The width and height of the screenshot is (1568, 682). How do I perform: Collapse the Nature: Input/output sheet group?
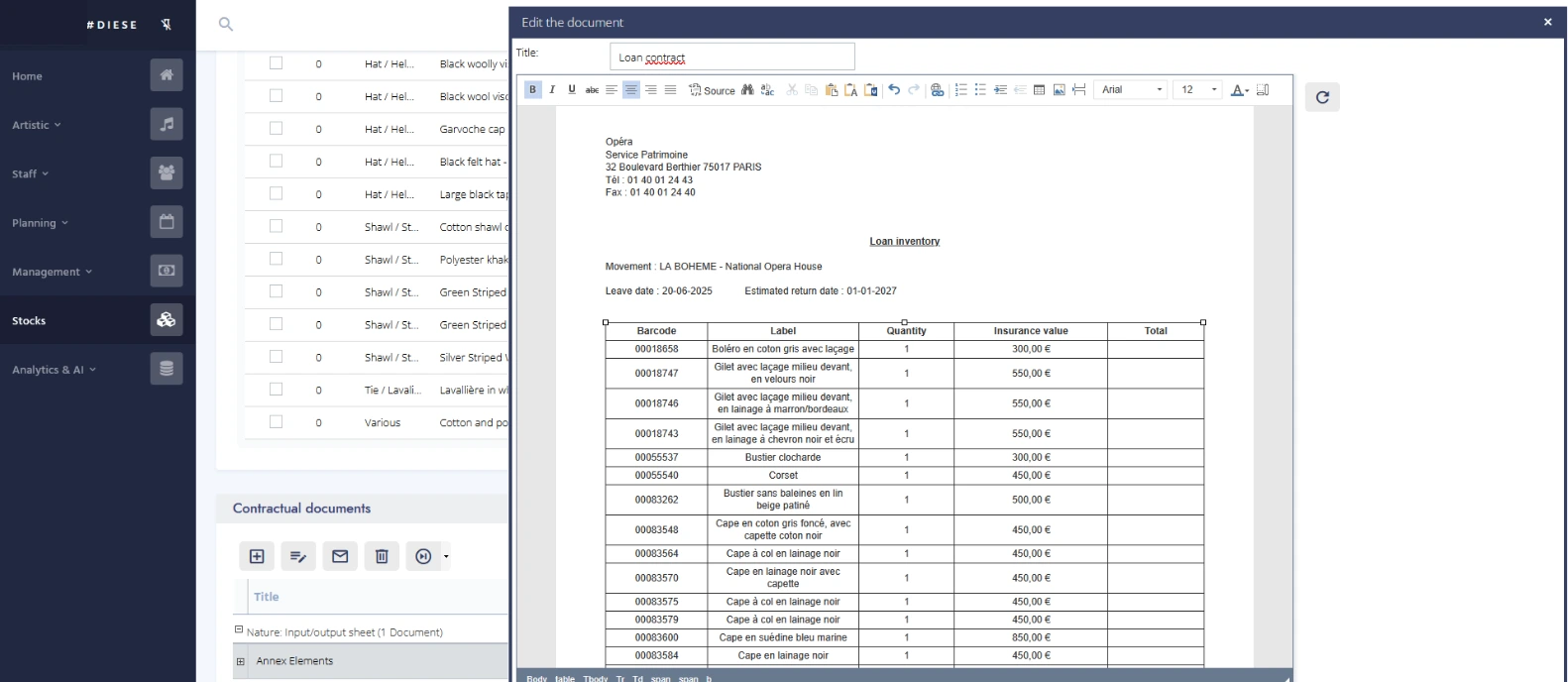[x=239, y=630]
